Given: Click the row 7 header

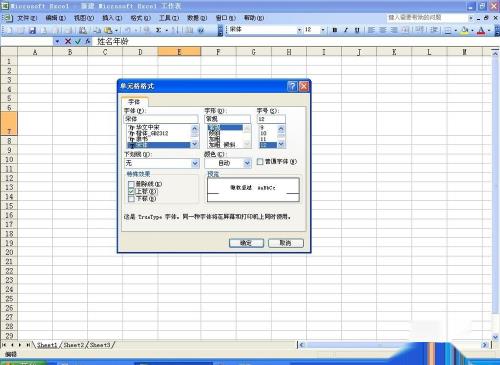Looking at the screenshot, I should click(x=9, y=123).
